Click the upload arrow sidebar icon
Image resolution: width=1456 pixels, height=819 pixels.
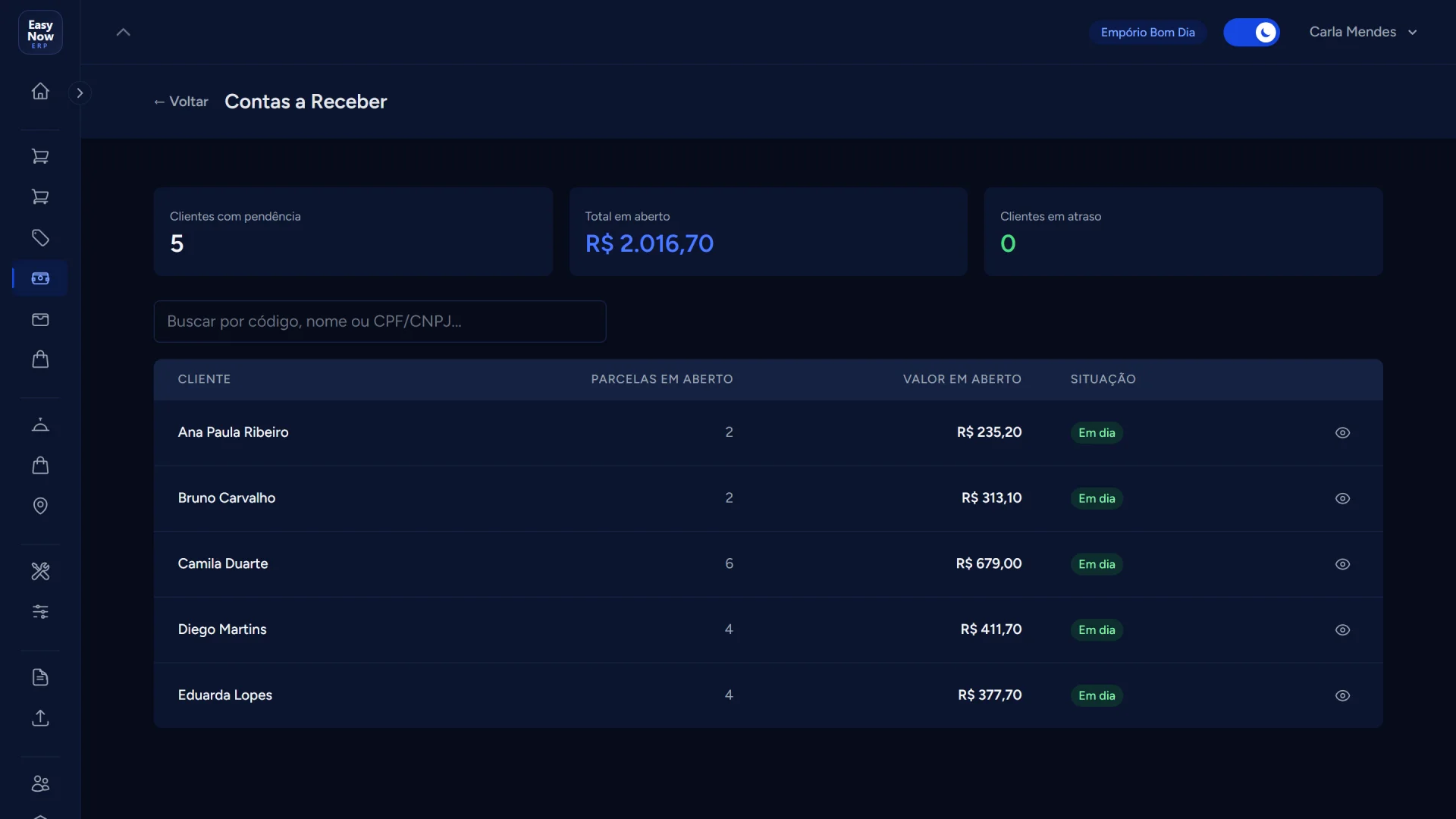(40, 717)
